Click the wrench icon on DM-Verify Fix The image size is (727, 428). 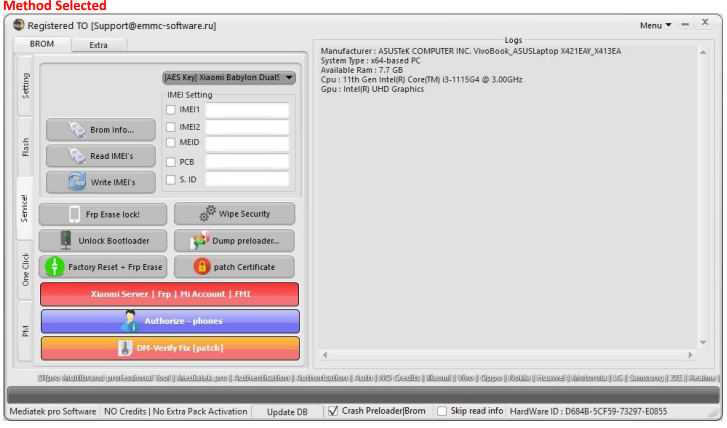125,348
